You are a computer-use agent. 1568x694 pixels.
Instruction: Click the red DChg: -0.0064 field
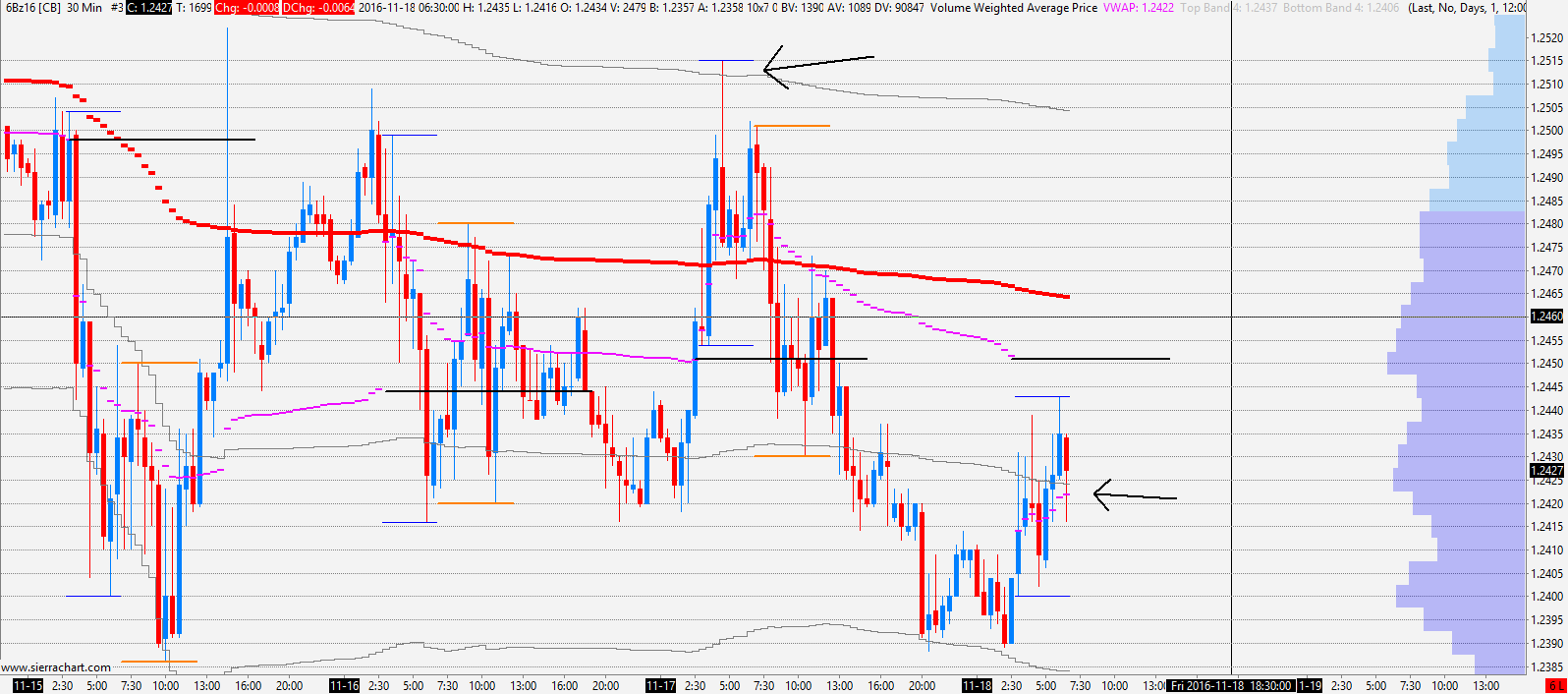(319, 8)
